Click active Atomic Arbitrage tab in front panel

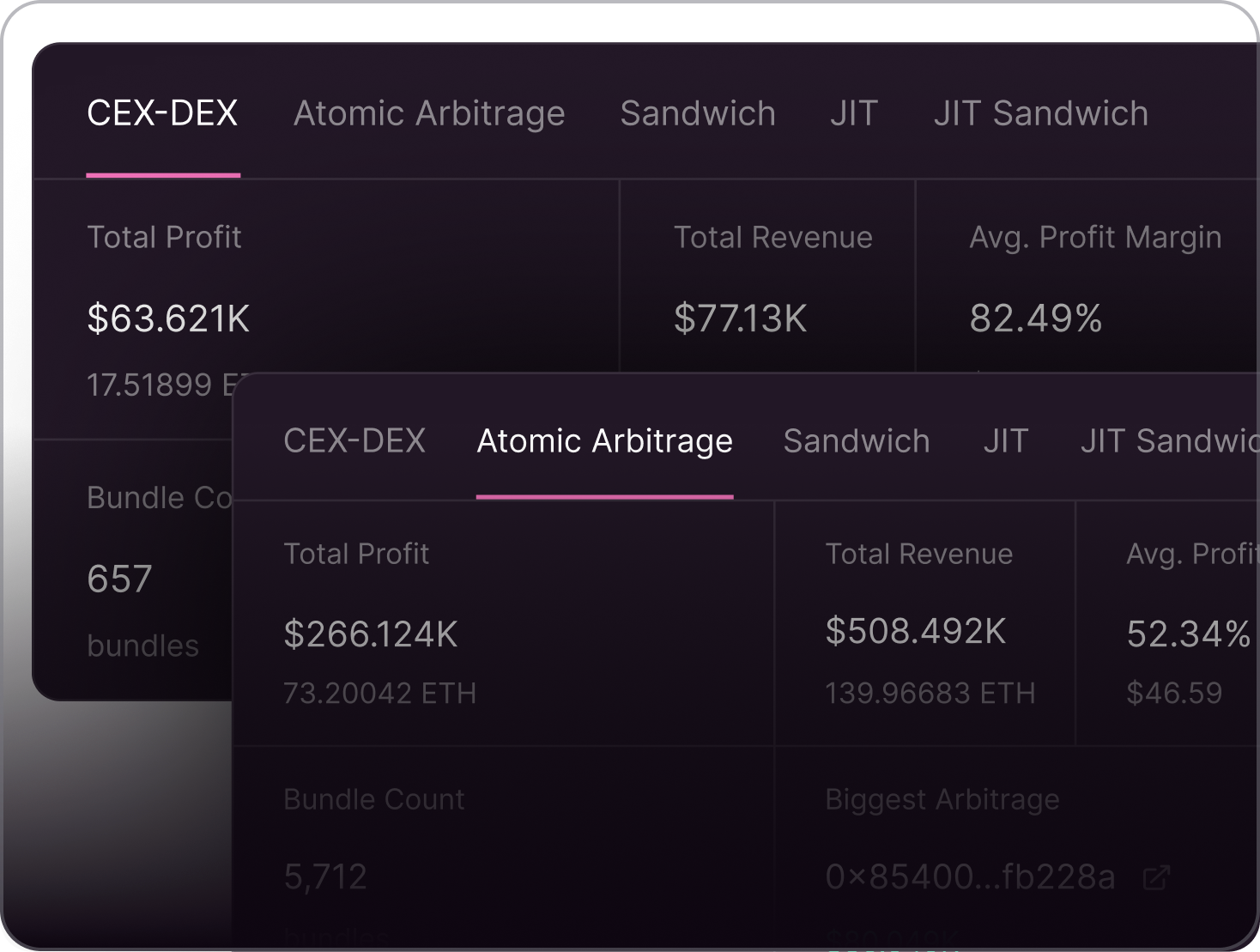tap(605, 441)
